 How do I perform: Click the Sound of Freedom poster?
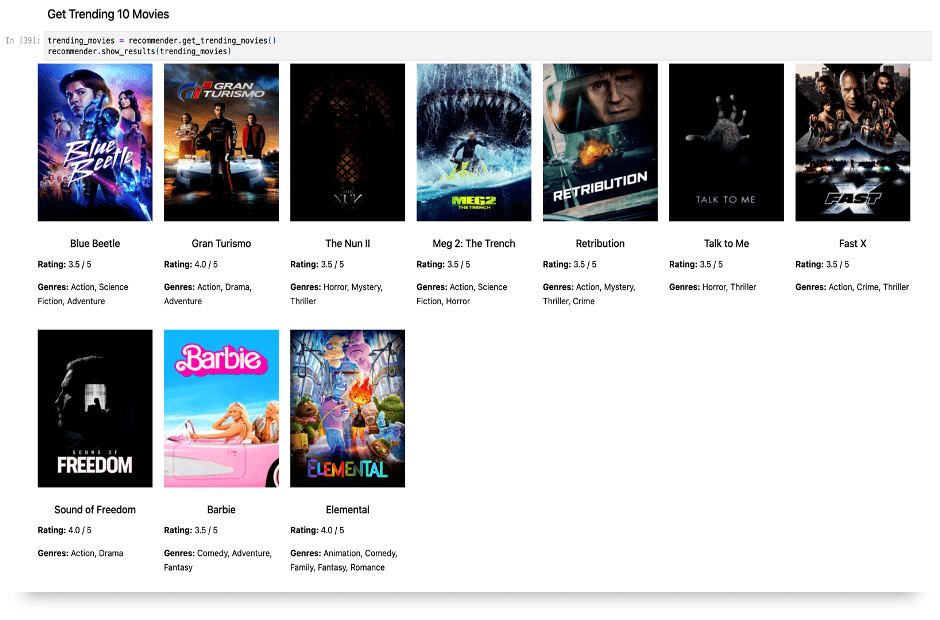(x=95, y=408)
